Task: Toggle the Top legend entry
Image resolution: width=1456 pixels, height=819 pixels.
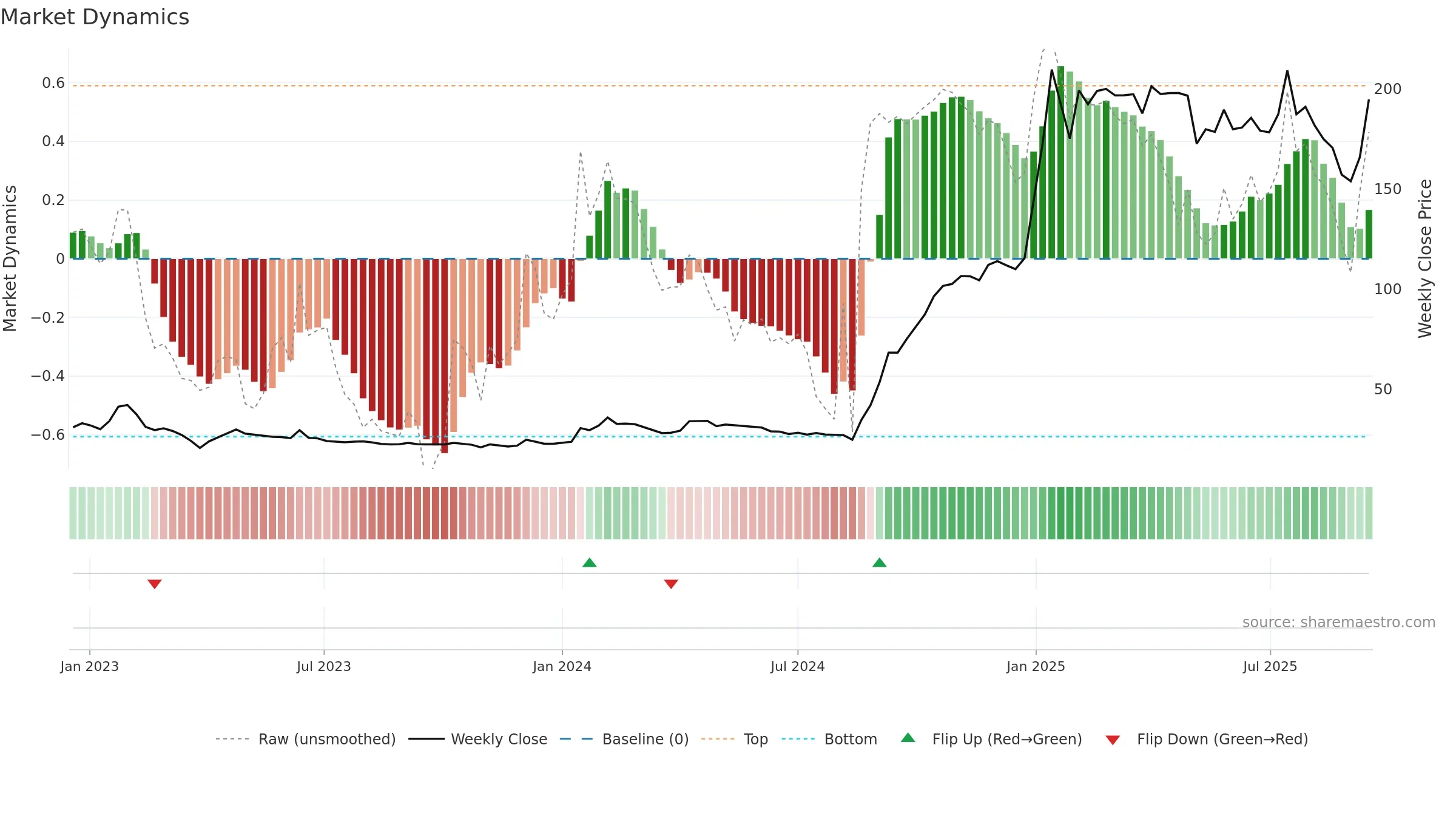Action: point(735,739)
